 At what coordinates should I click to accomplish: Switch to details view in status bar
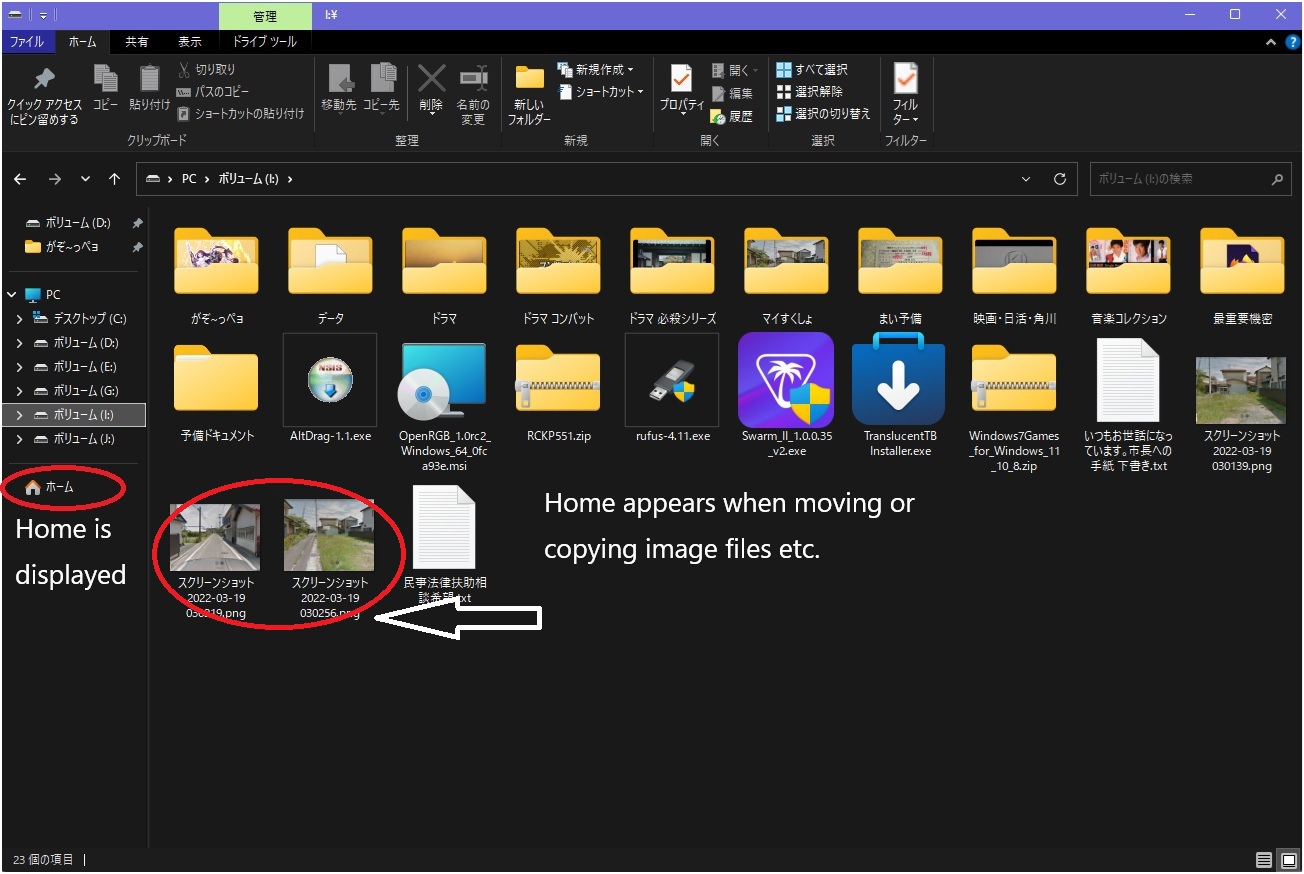coord(1264,860)
